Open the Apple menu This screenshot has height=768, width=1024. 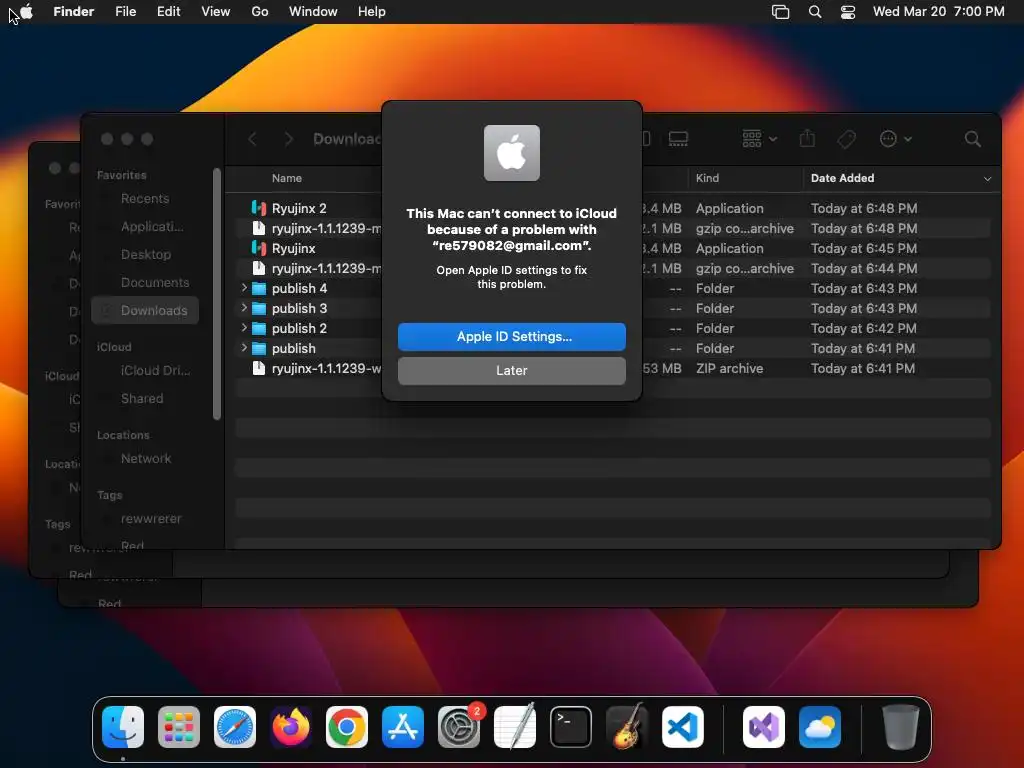coord(27,12)
